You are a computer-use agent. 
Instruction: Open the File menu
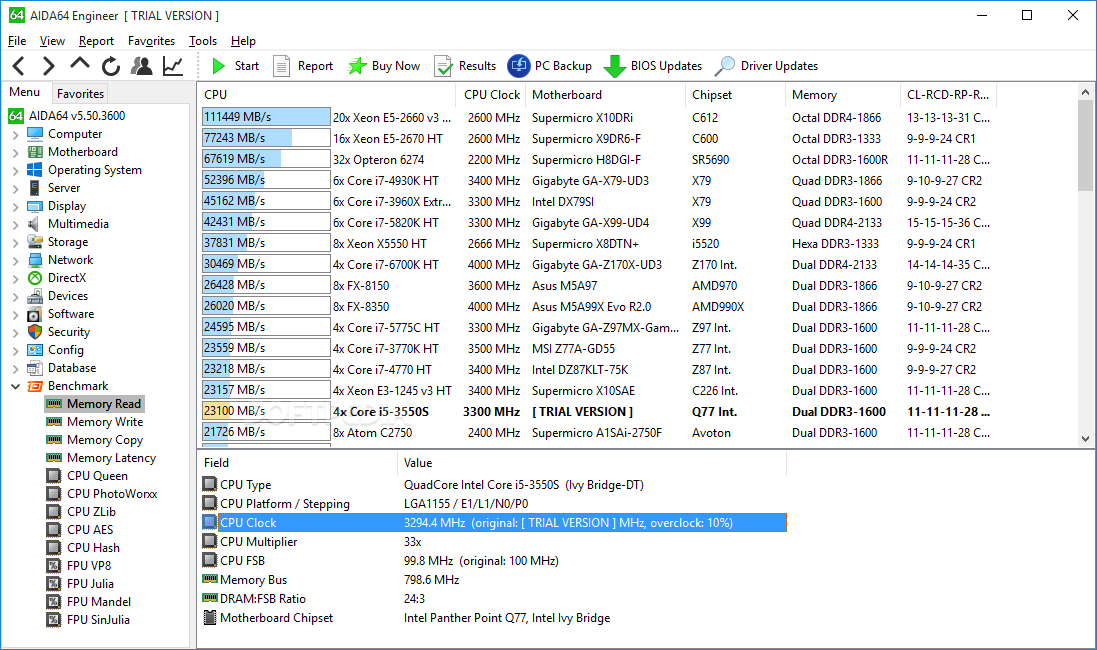(17, 41)
